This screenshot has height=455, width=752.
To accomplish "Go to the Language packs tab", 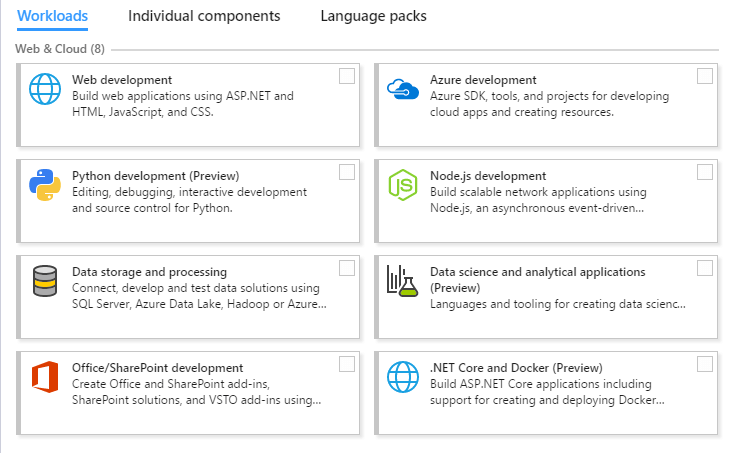I will click(373, 16).
